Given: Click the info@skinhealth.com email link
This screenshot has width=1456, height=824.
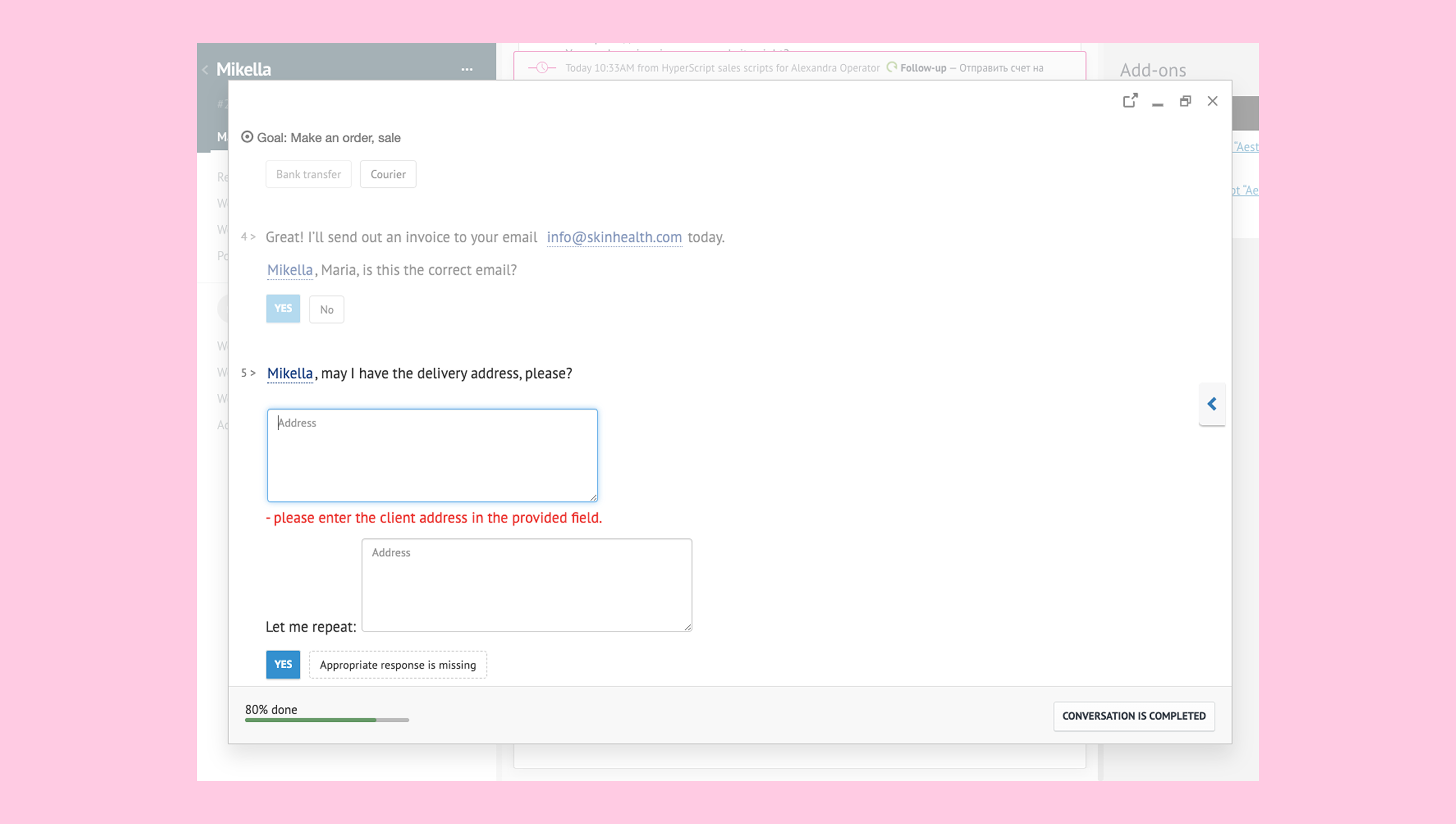Looking at the screenshot, I should pyautogui.click(x=613, y=237).
